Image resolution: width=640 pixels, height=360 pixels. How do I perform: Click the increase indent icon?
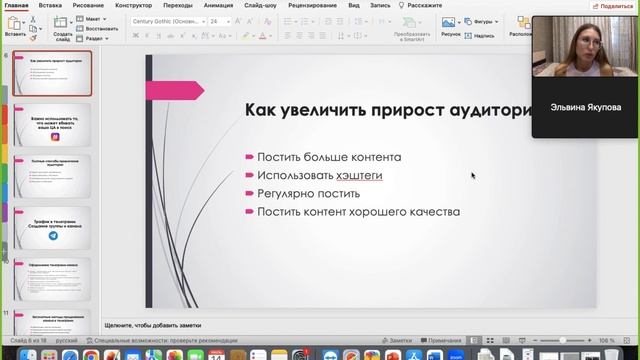tap(340, 21)
